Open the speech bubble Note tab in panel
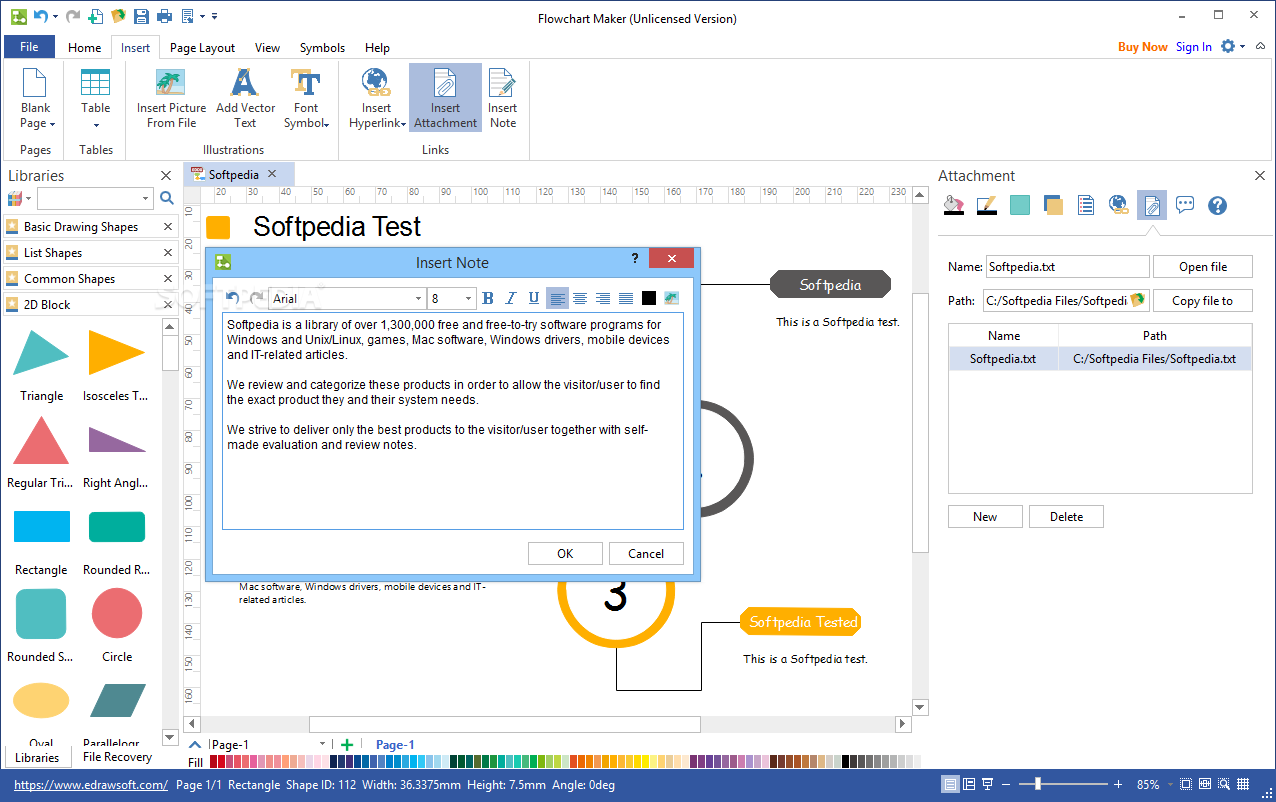The width and height of the screenshot is (1276, 802). pos(1185,206)
